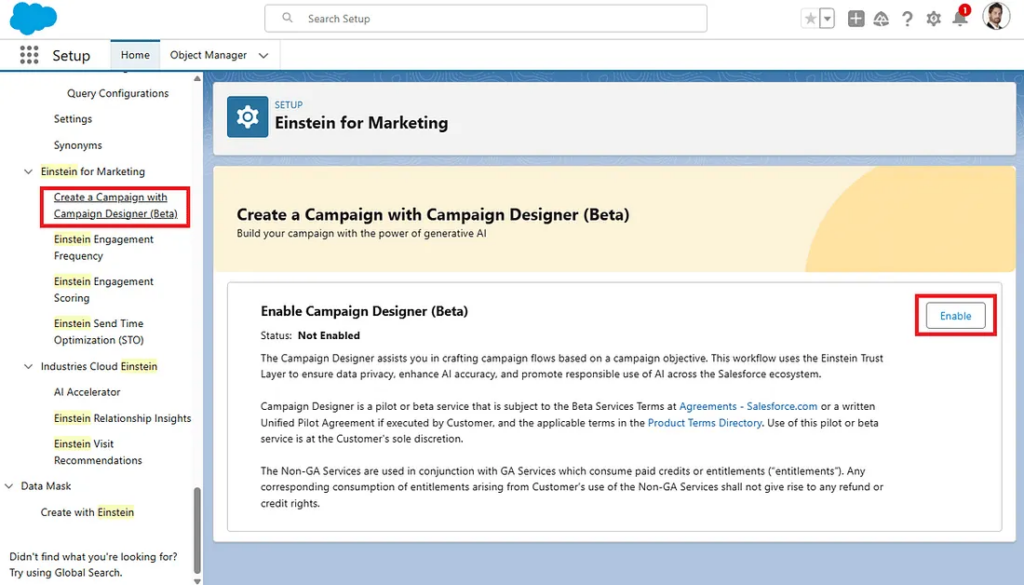The height and width of the screenshot is (585, 1024).
Task: Click the sidebar scrollbar thumb
Action: tap(197, 530)
